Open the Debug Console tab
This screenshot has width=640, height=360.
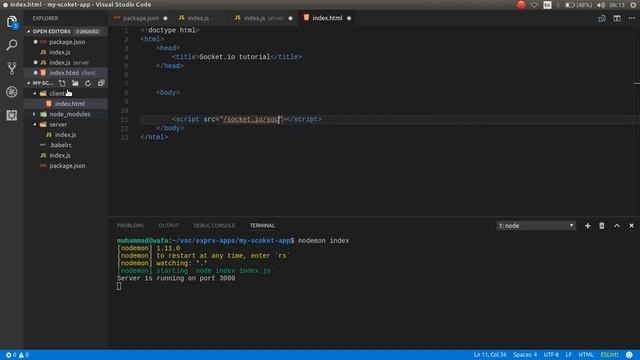214,226
